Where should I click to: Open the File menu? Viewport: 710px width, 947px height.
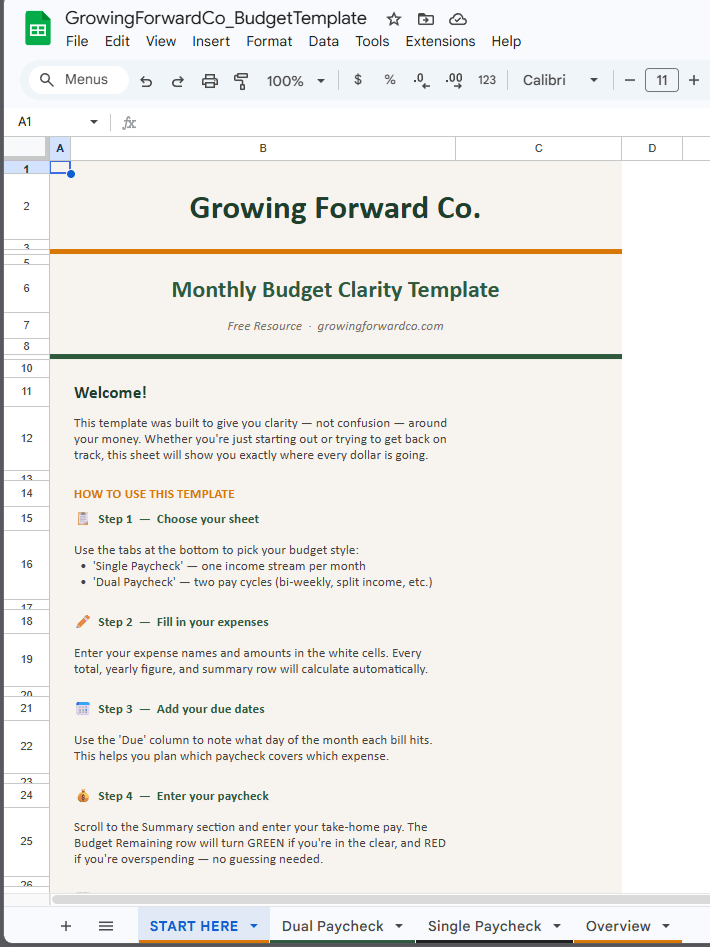(77, 41)
